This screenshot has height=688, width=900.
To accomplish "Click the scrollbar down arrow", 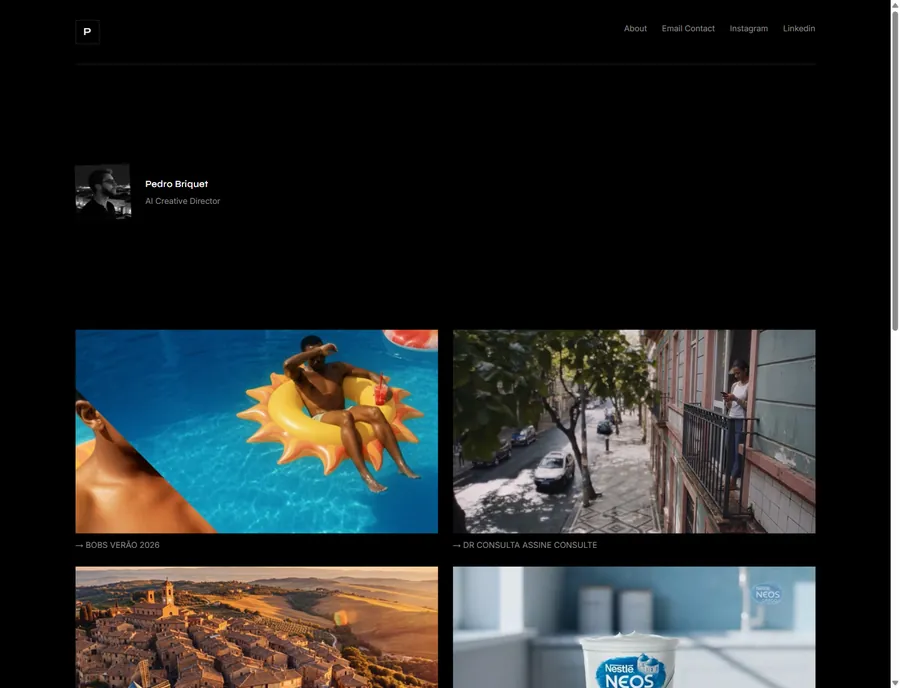I will pos(895,683).
